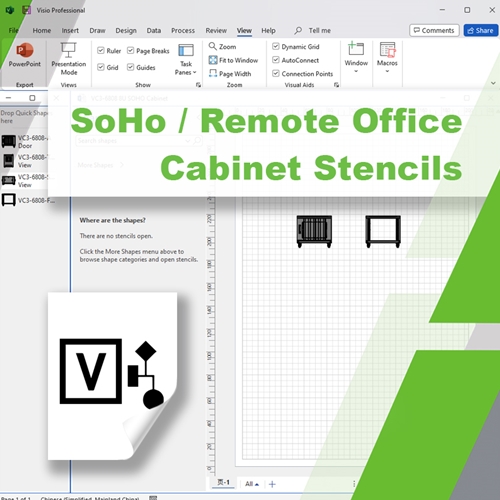500x500 pixels.
Task: Click the language indicator in status bar
Action: (90, 498)
